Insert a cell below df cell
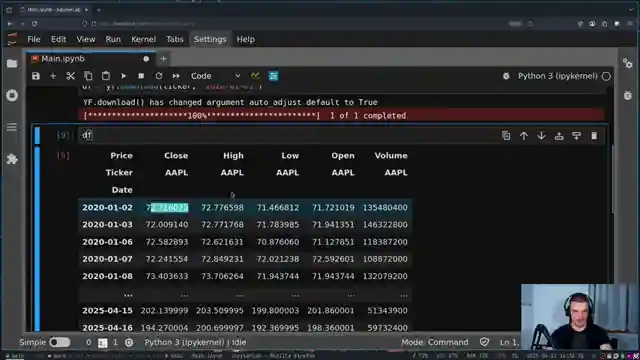640x360 pixels. [x=576, y=136]
